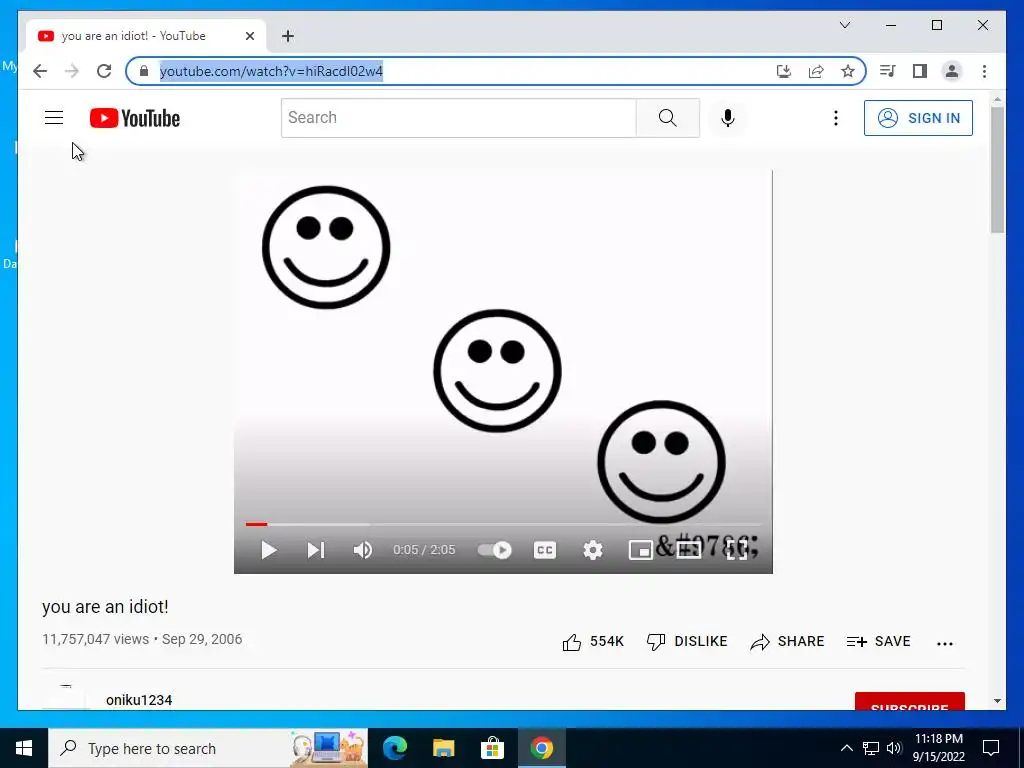Select the 'you are an idiot! - YouTube' tab

(x=146, y=36)
